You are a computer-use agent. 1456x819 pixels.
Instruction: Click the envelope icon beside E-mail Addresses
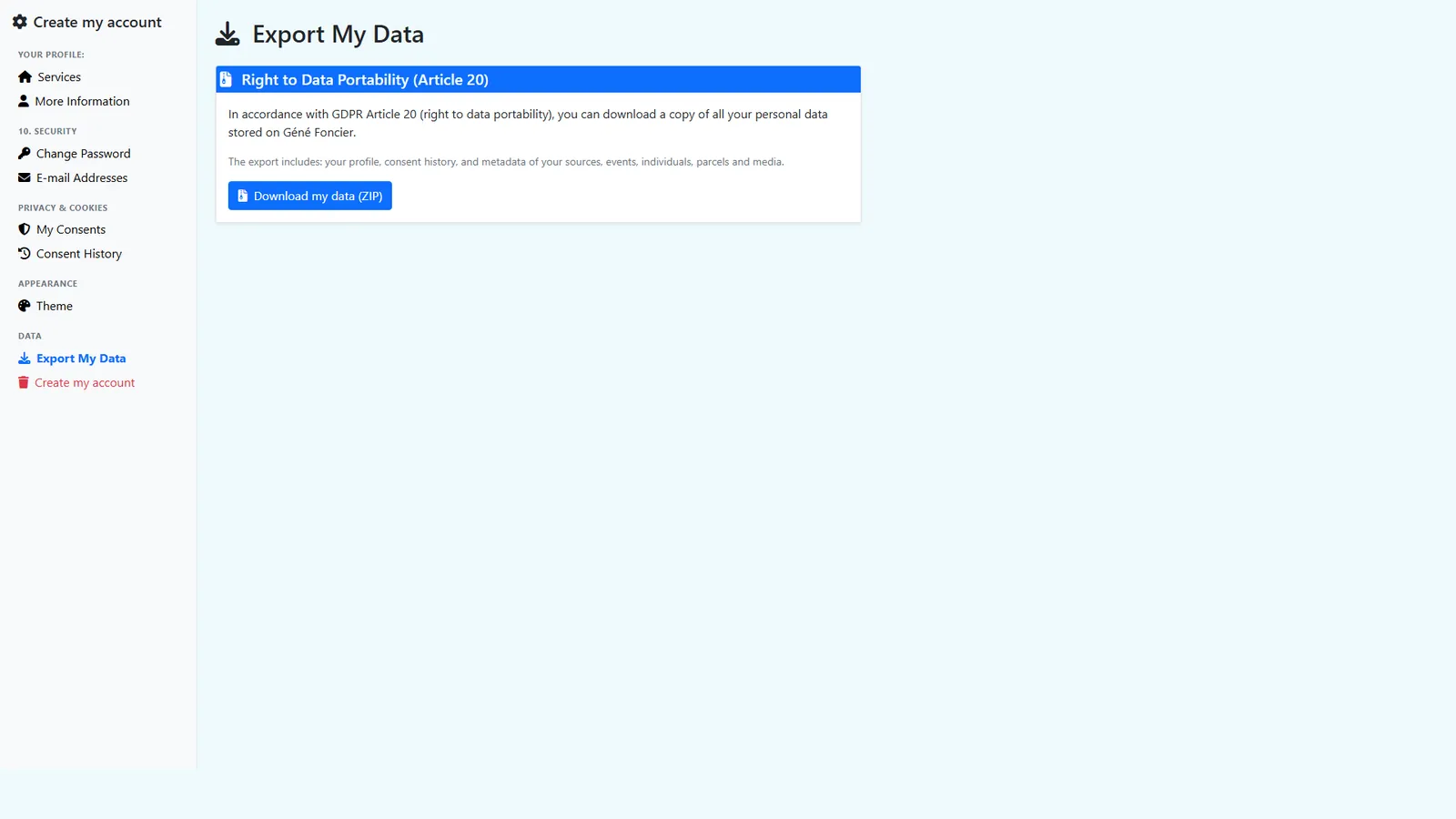pos(25,177)
